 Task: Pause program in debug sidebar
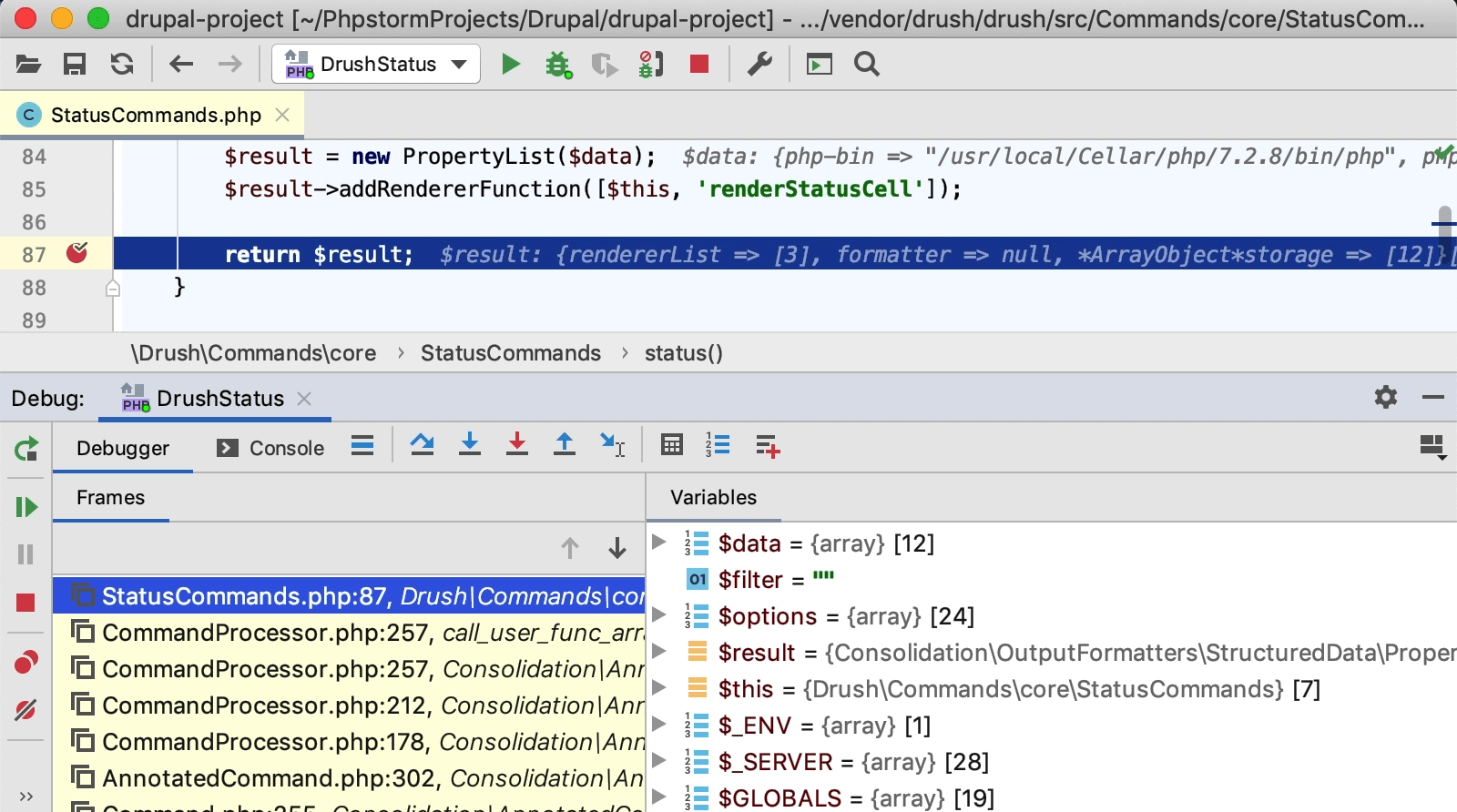[25, 554]
